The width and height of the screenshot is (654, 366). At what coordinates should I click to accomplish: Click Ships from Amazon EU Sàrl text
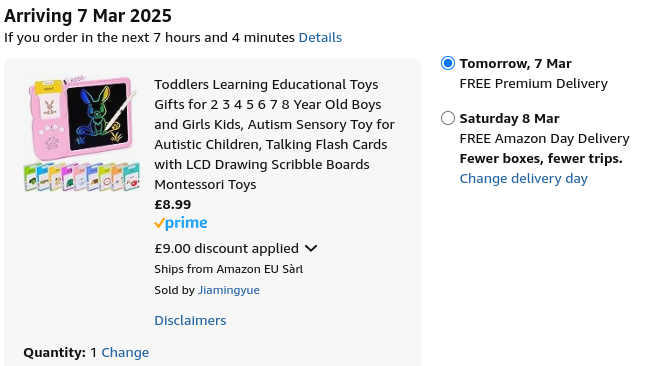229,269
